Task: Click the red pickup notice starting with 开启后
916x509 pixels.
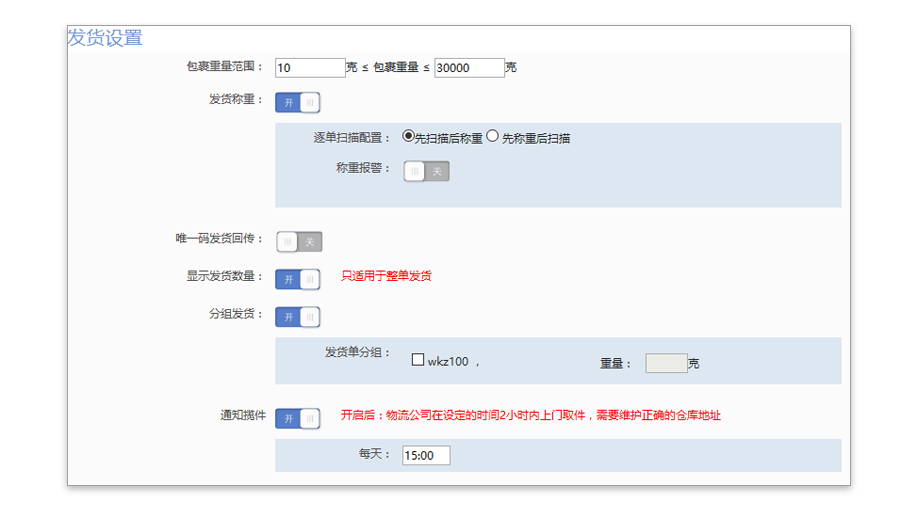Action: click(530, 415)
